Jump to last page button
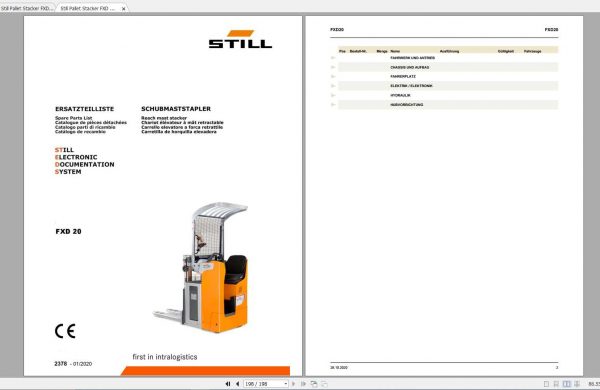The width and height of the screenshot is (600, 390). (x=303, y=383)
